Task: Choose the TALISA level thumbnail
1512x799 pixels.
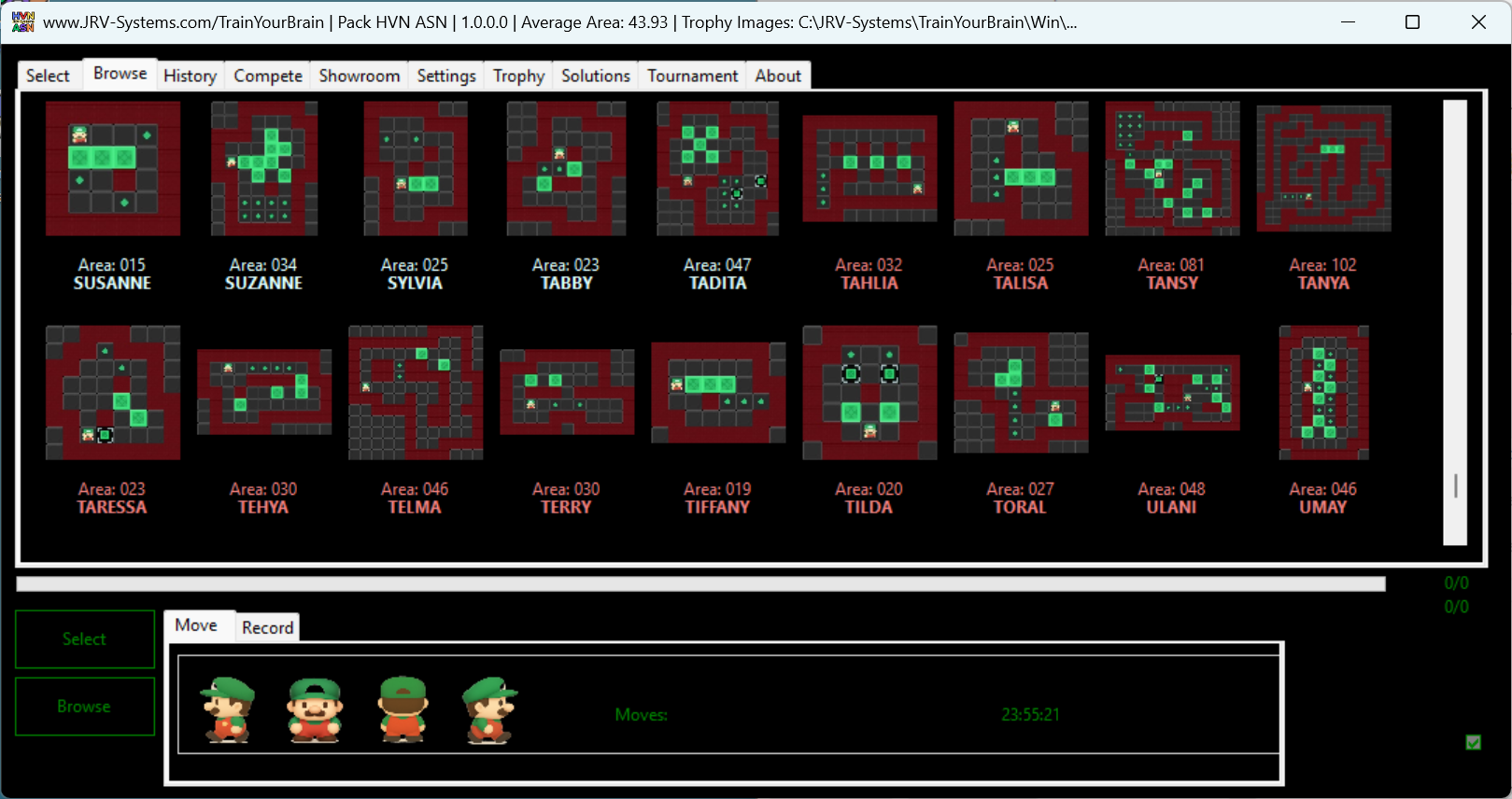Action: (x=1021, y=168)
